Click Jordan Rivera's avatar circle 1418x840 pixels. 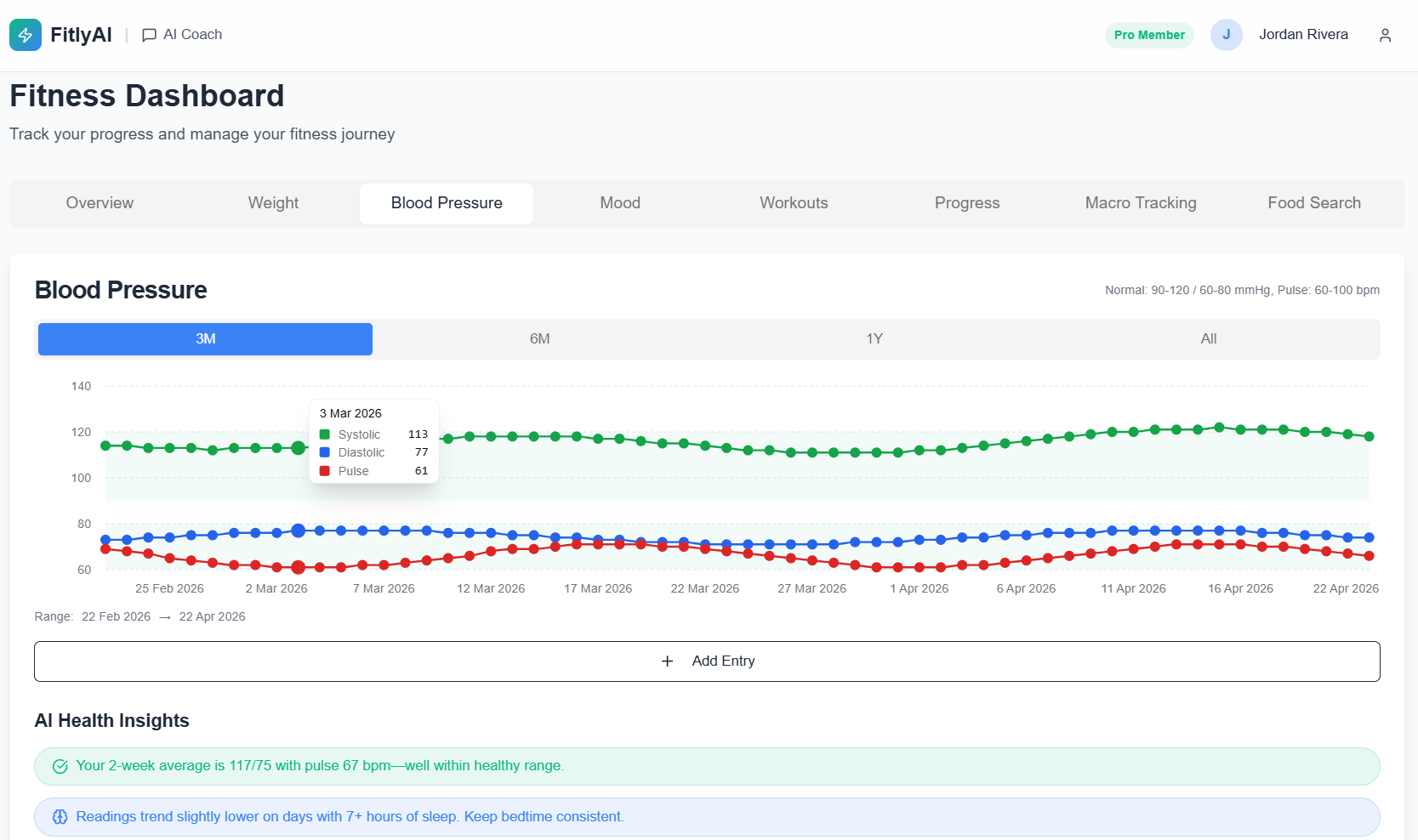(1227, 35)
